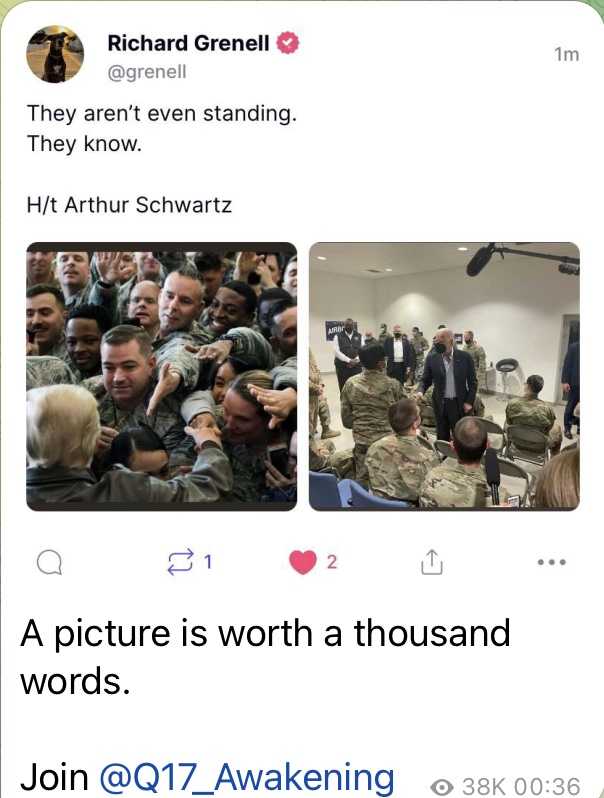Click the 1m post timestamp
604x798 pixels.
pyautogui.click(x=566, y=54)
